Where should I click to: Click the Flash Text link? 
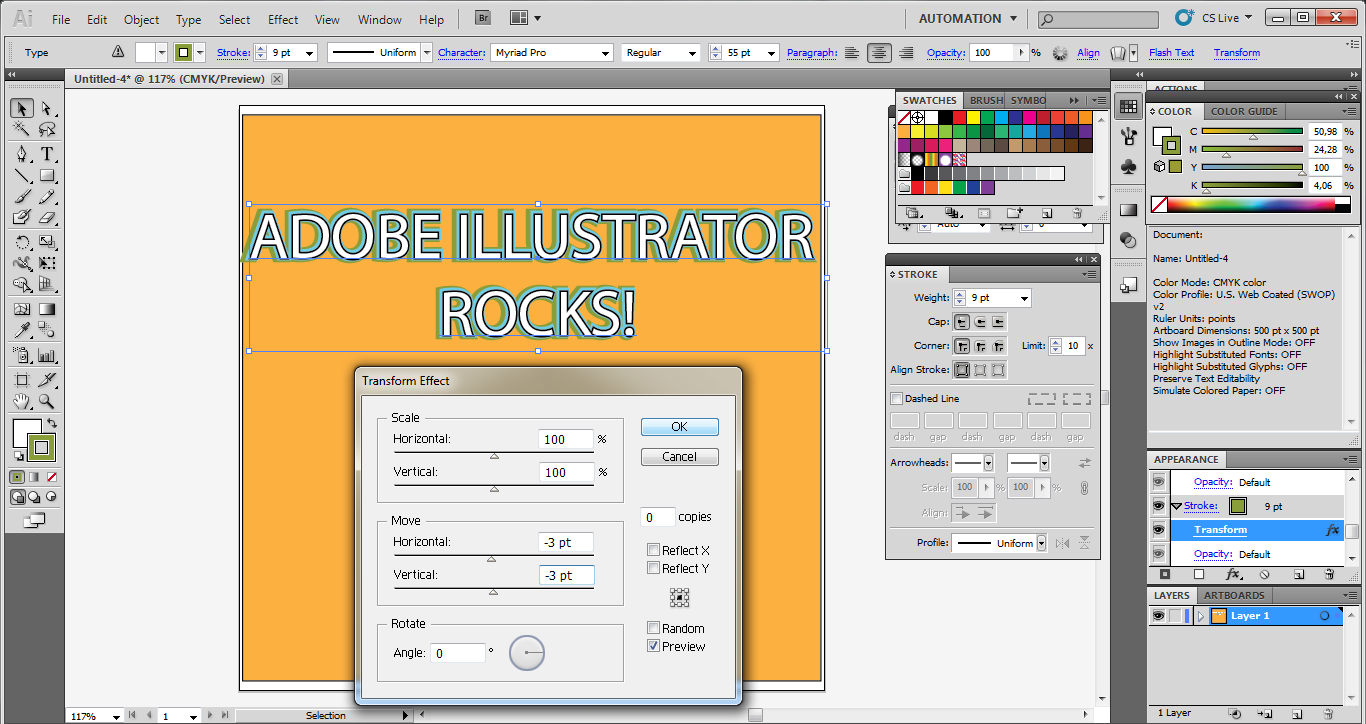1171,53
